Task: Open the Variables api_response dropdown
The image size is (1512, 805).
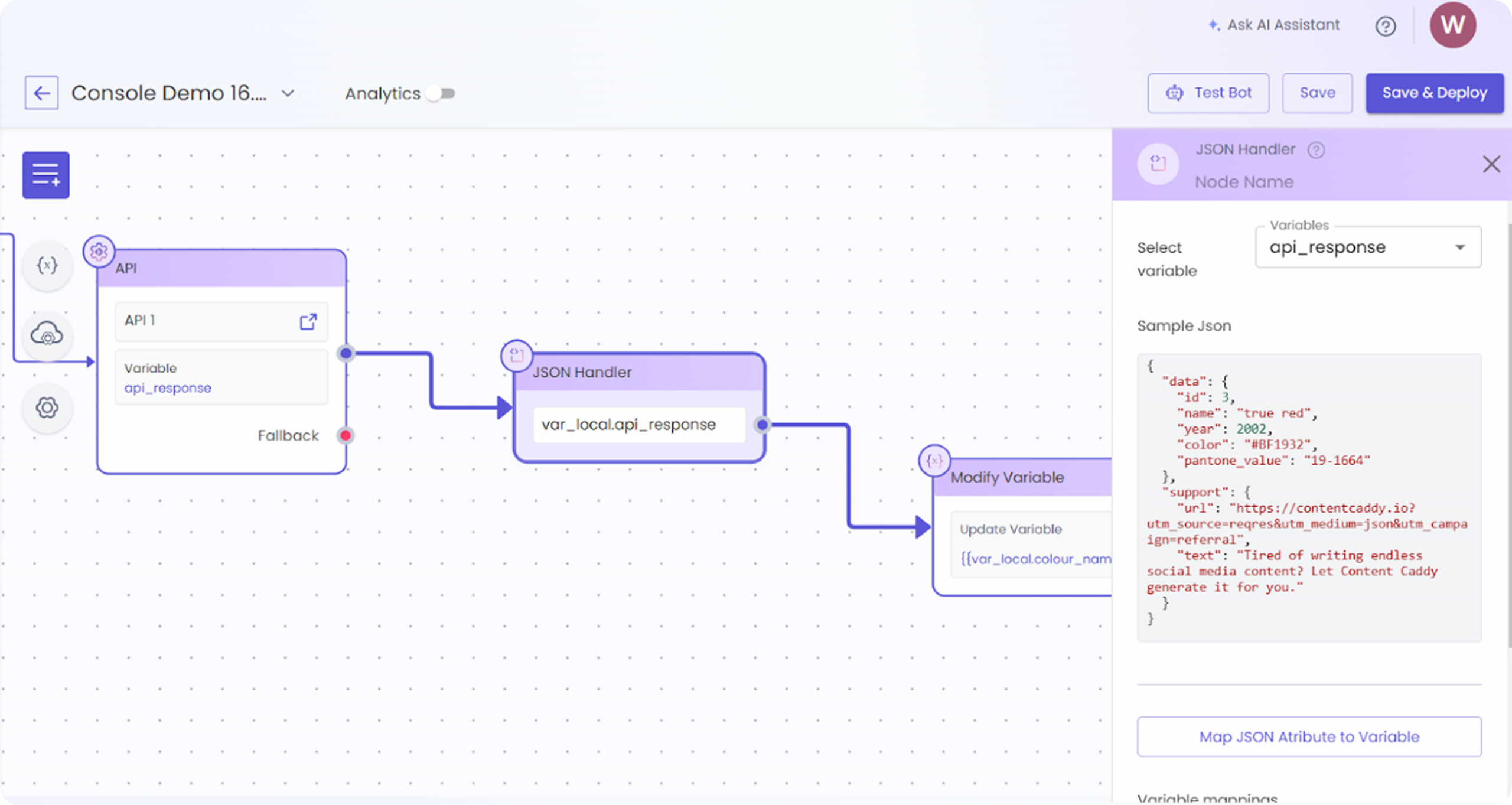Action: pos(1368,247)
